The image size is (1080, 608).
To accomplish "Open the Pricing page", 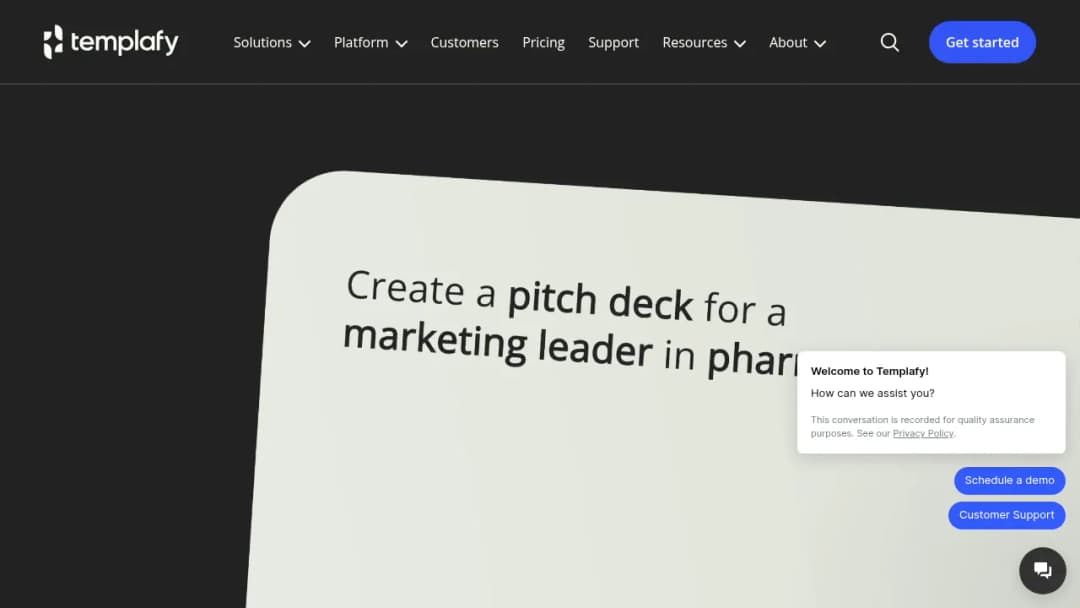I will pyautogui.click(x=543, y=43).
